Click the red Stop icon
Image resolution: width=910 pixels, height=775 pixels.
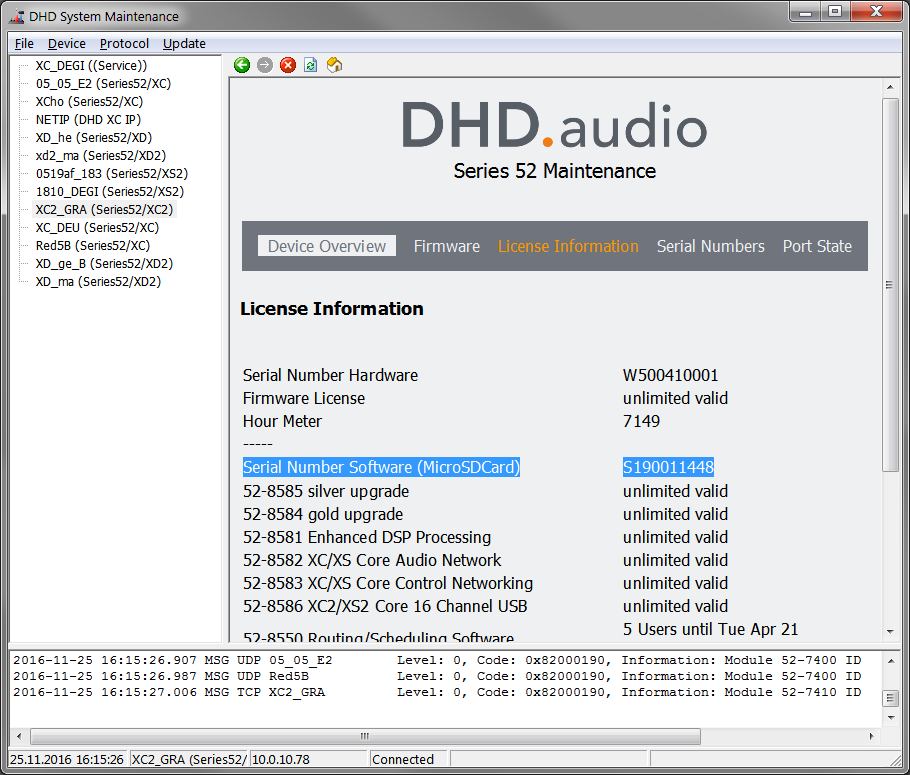click(x=288, y=65)
